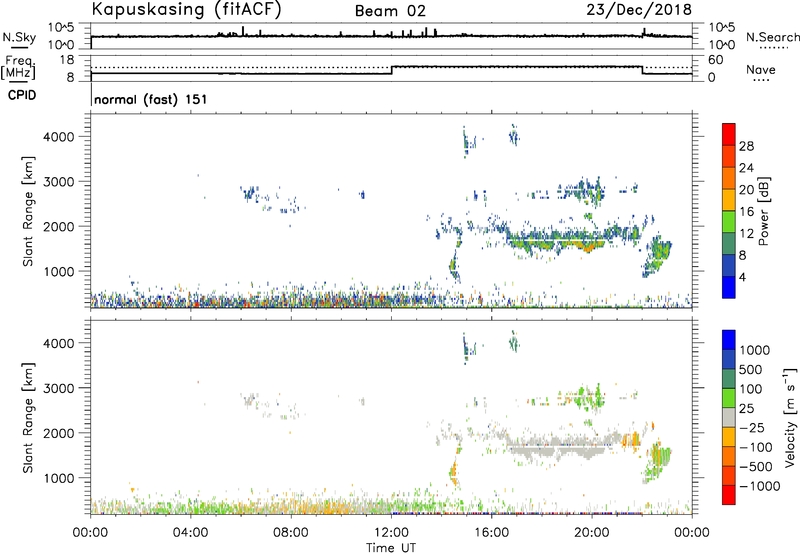The image size is (800, 554).
Task: Click the '60' Nave axis tick label
Action: click(x=715, y=60)
